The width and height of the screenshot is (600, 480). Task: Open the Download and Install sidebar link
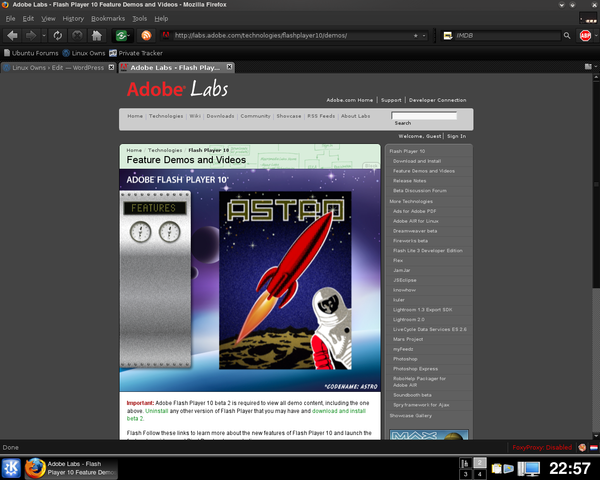click(417, 161)
